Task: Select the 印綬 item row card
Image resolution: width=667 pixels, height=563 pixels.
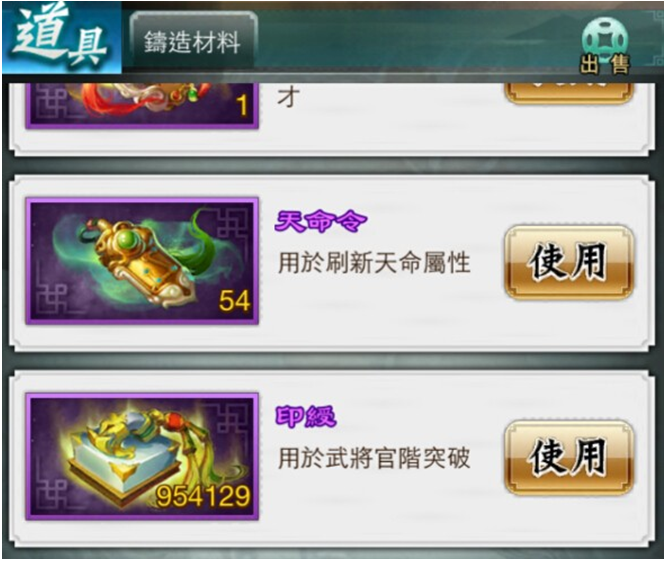Action: 332,458
